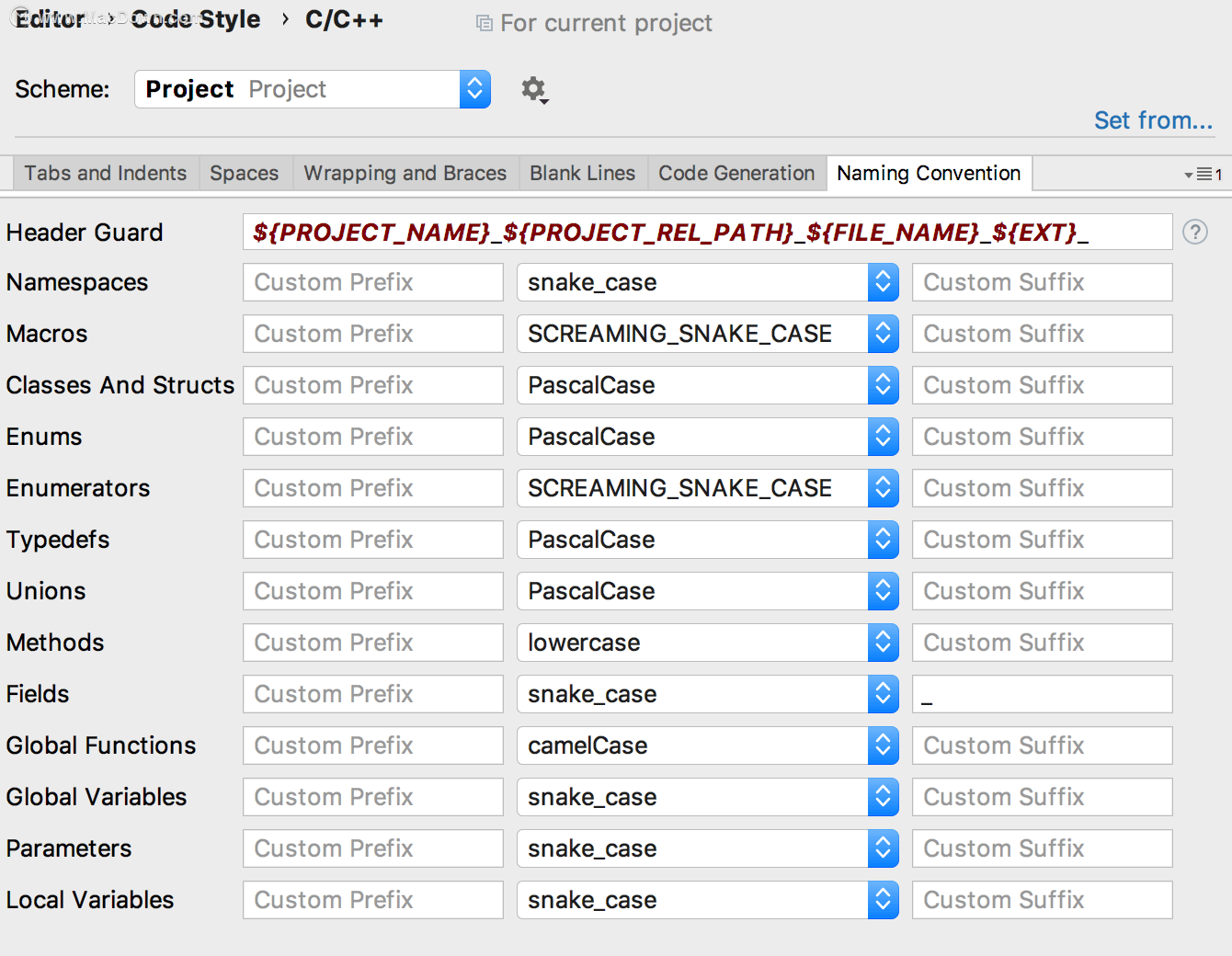Click Namespaces Custom Suffix field
Viewport: 1232px width, 956px height.
[1043, 282]
